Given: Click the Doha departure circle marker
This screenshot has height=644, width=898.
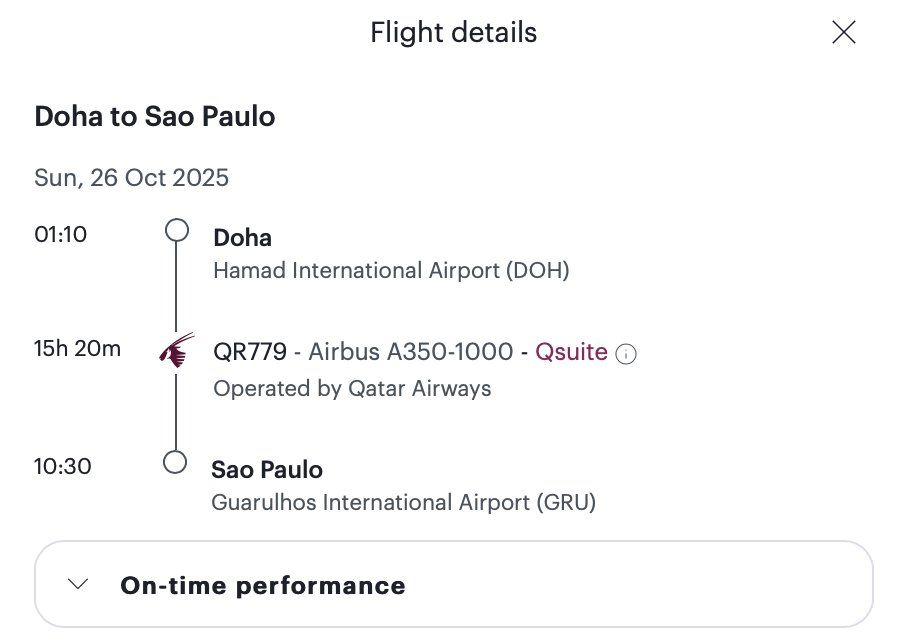Looking at the screenshot, I should [176, 230].
